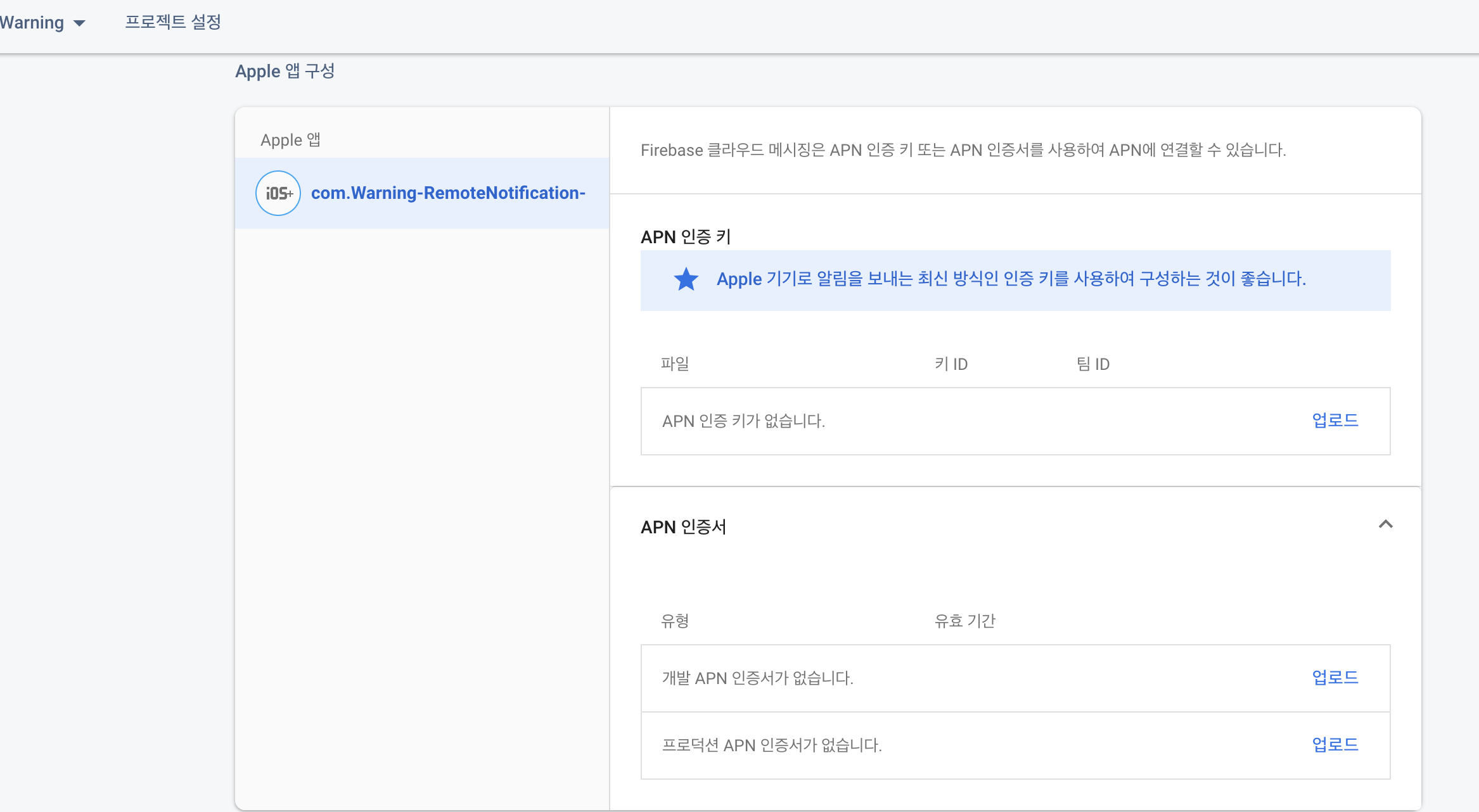Image resolution: width=1479 pixels, height=812 pixels.
Task: Open 프로젝트 설정 in the header
Action: 172,22
